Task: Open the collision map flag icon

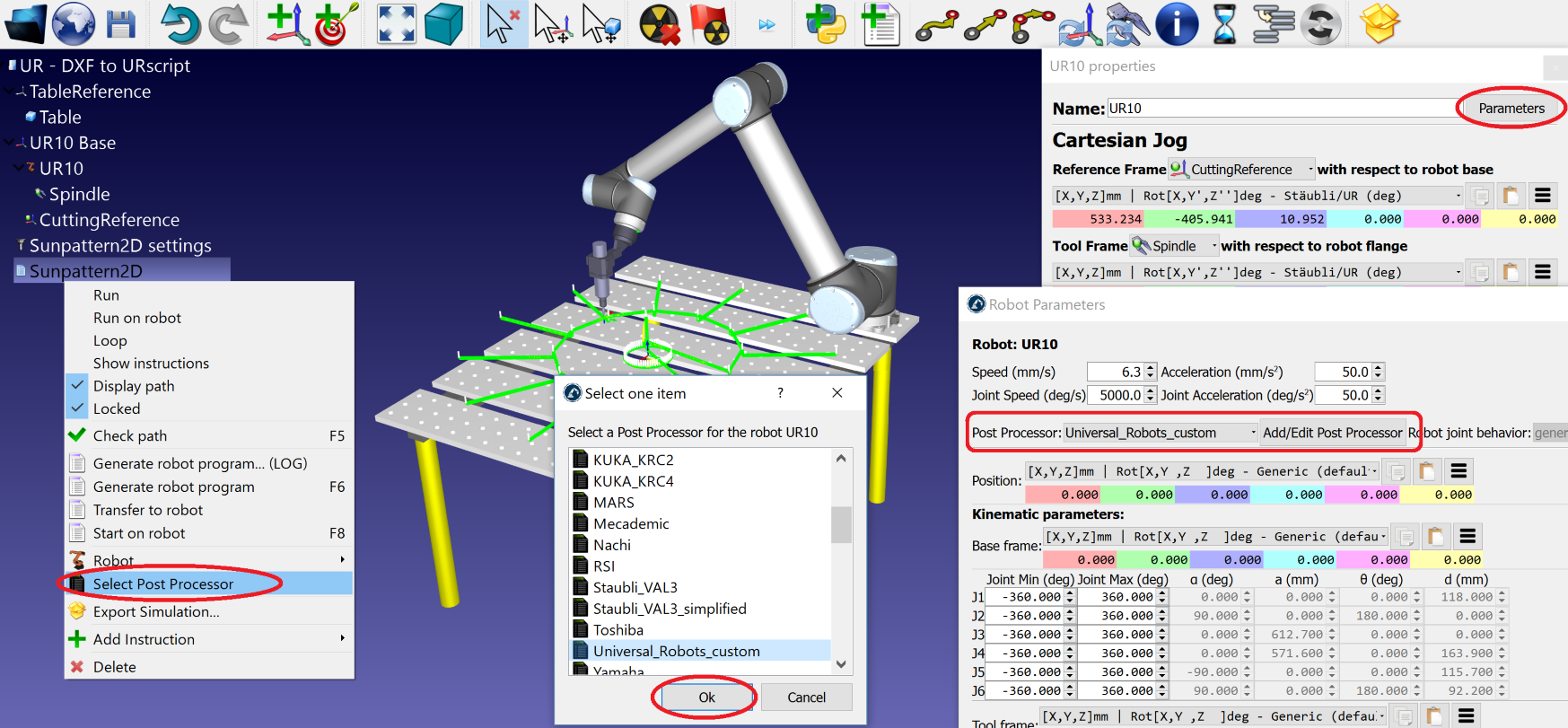Action: pos(709,24)
